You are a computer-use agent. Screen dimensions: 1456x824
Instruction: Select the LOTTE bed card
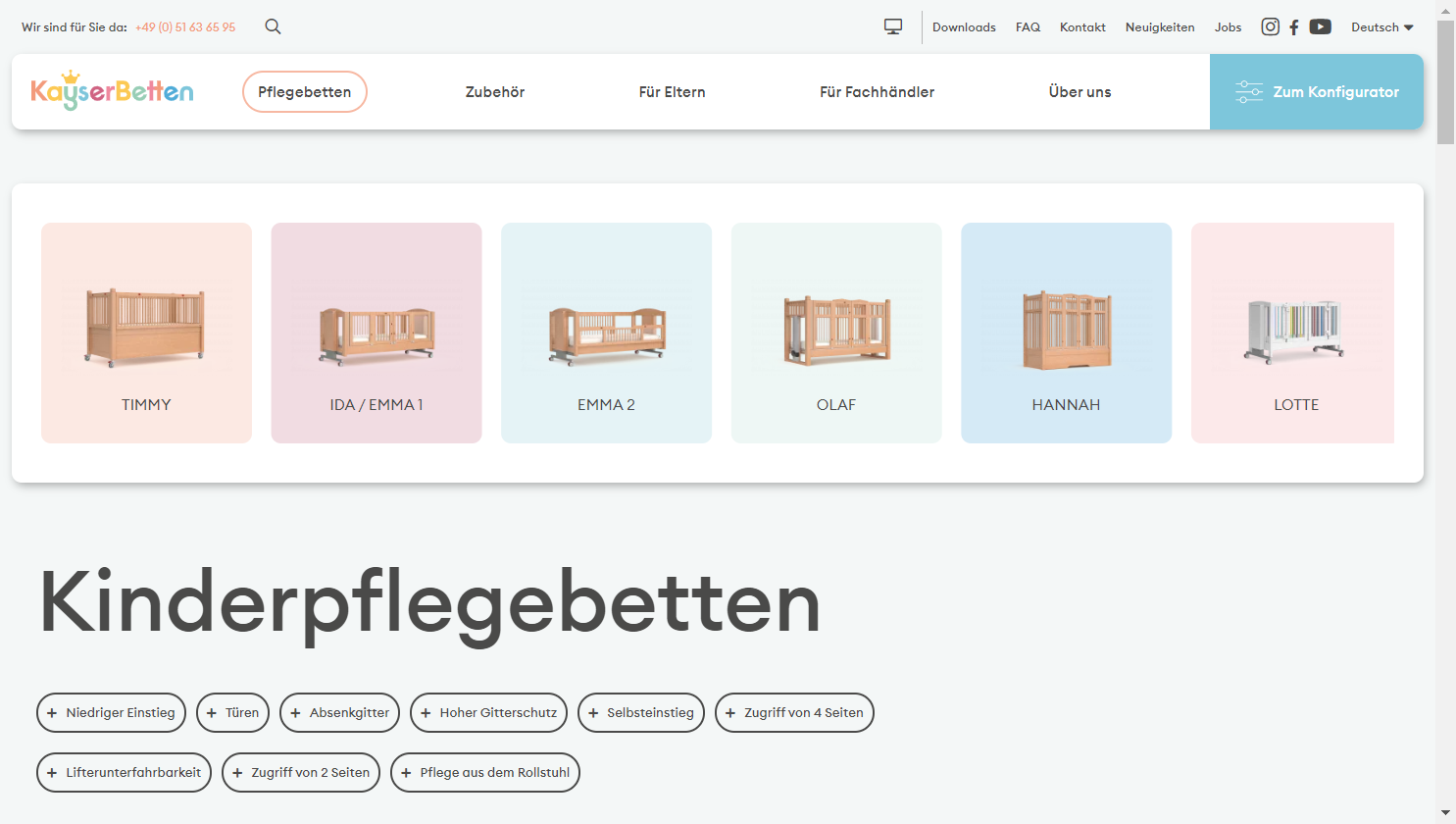pos(1292,333)
